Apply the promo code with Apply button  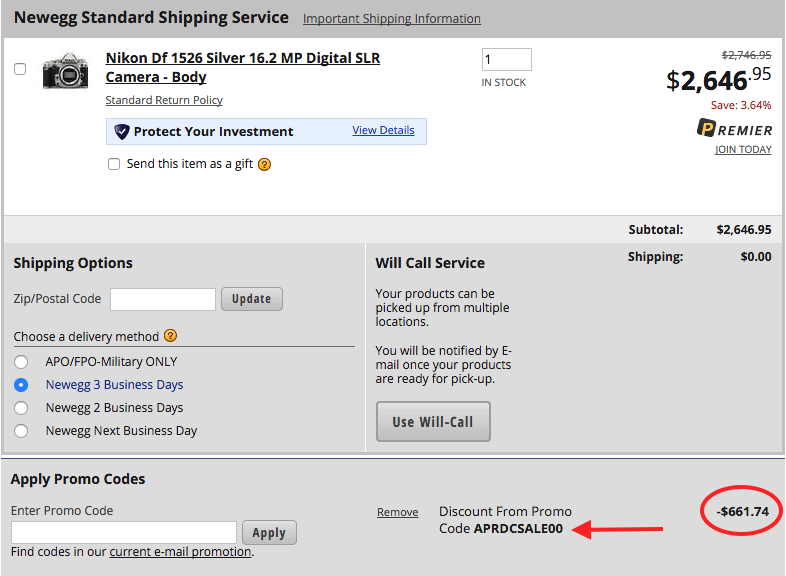(x=269, y=532)
